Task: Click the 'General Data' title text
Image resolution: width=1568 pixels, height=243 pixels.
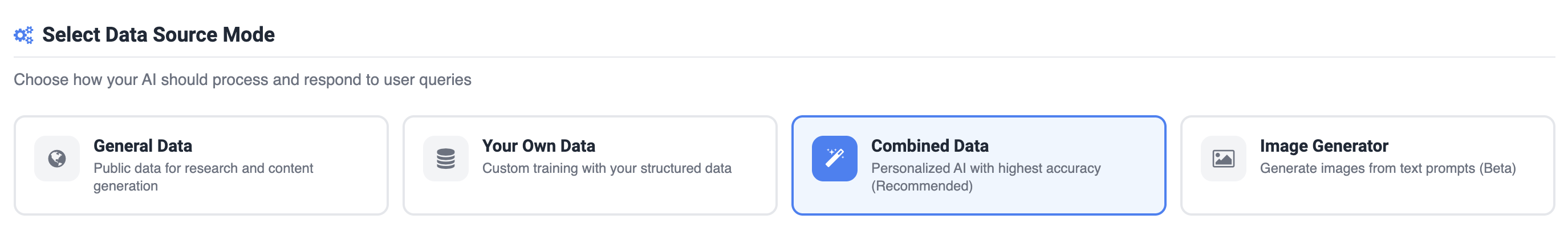Action: tap(143, 146)
